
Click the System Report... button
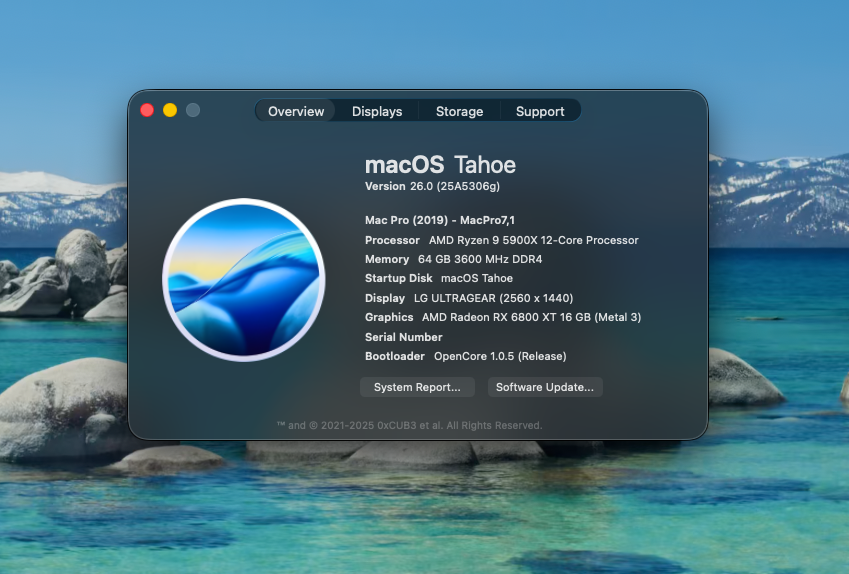point(417,387)
